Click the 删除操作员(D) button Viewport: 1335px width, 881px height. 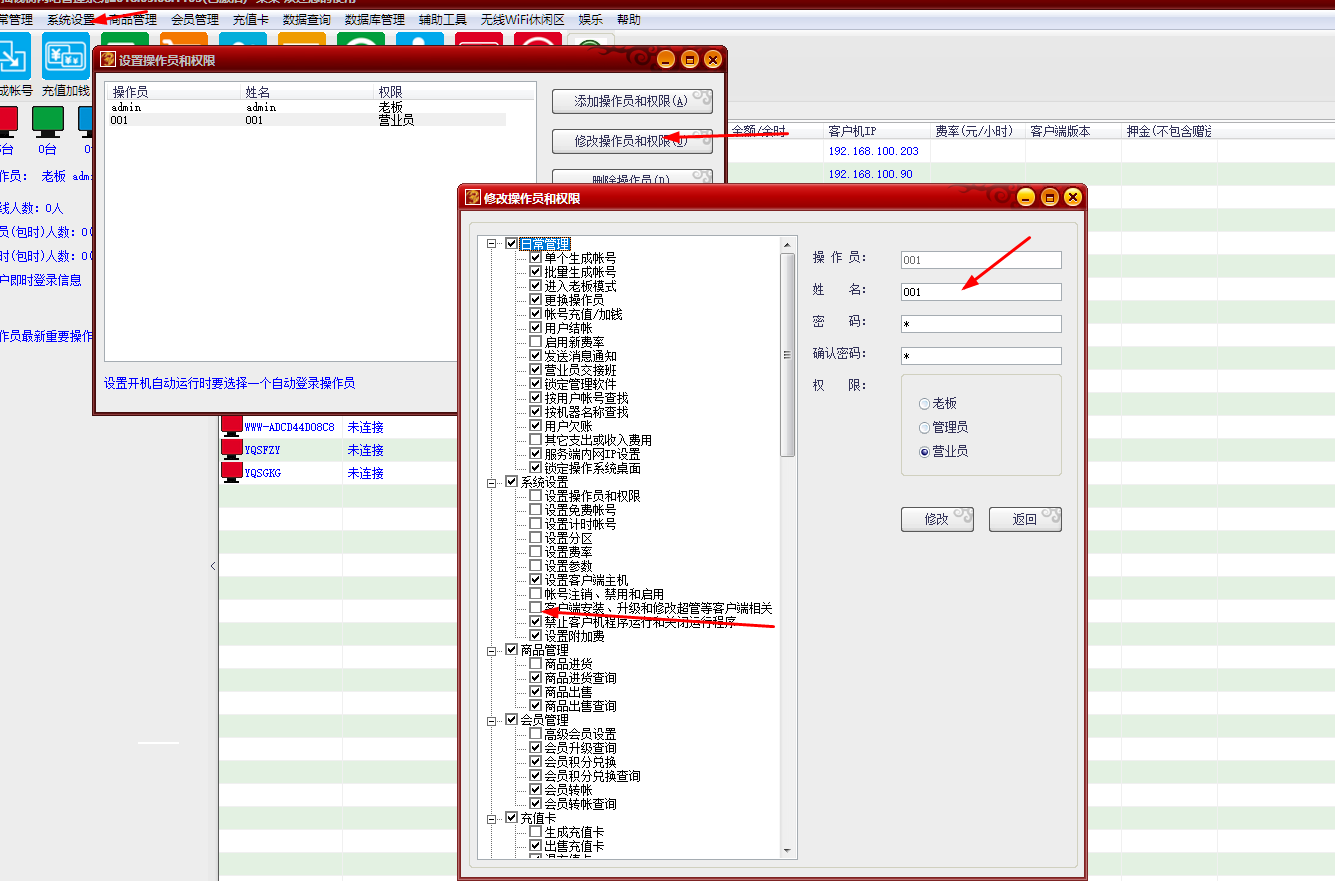632,178
